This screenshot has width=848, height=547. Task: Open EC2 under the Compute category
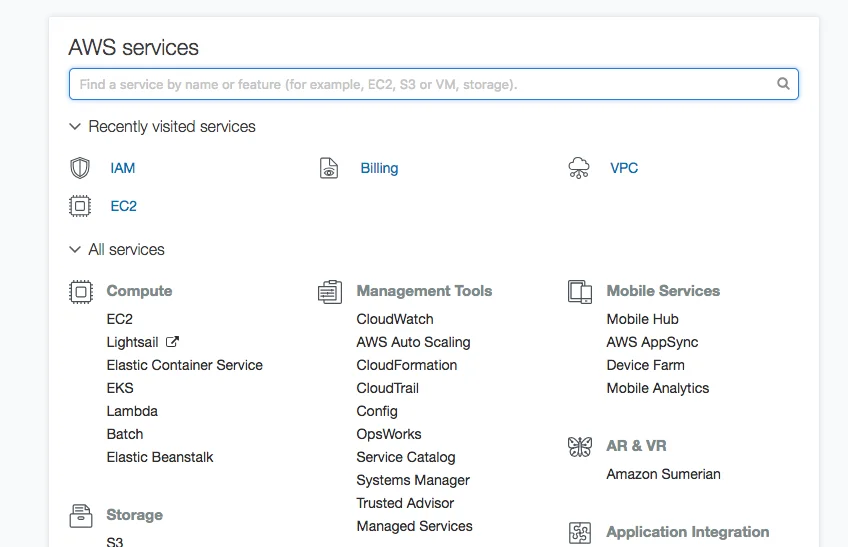click(x=120, y=319)
